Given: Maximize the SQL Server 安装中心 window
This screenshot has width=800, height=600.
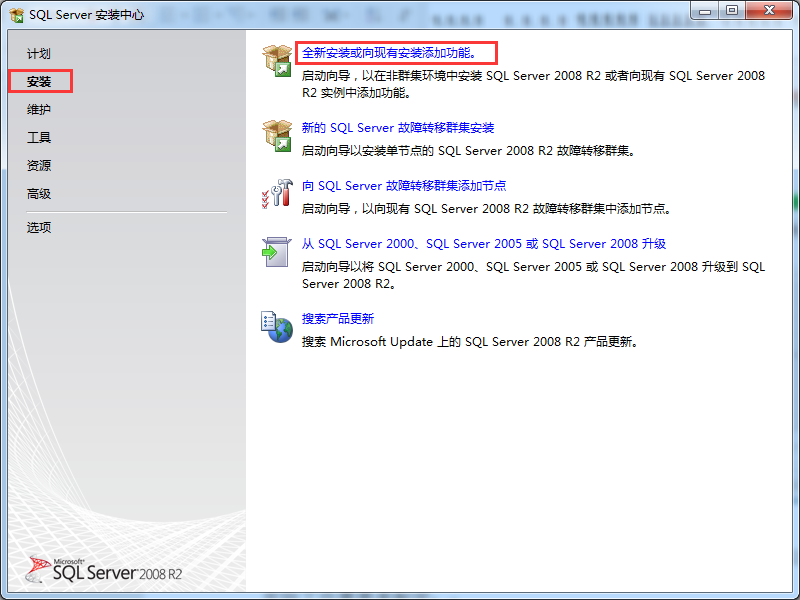Looking at the screenshot, I should pos(732,11).
